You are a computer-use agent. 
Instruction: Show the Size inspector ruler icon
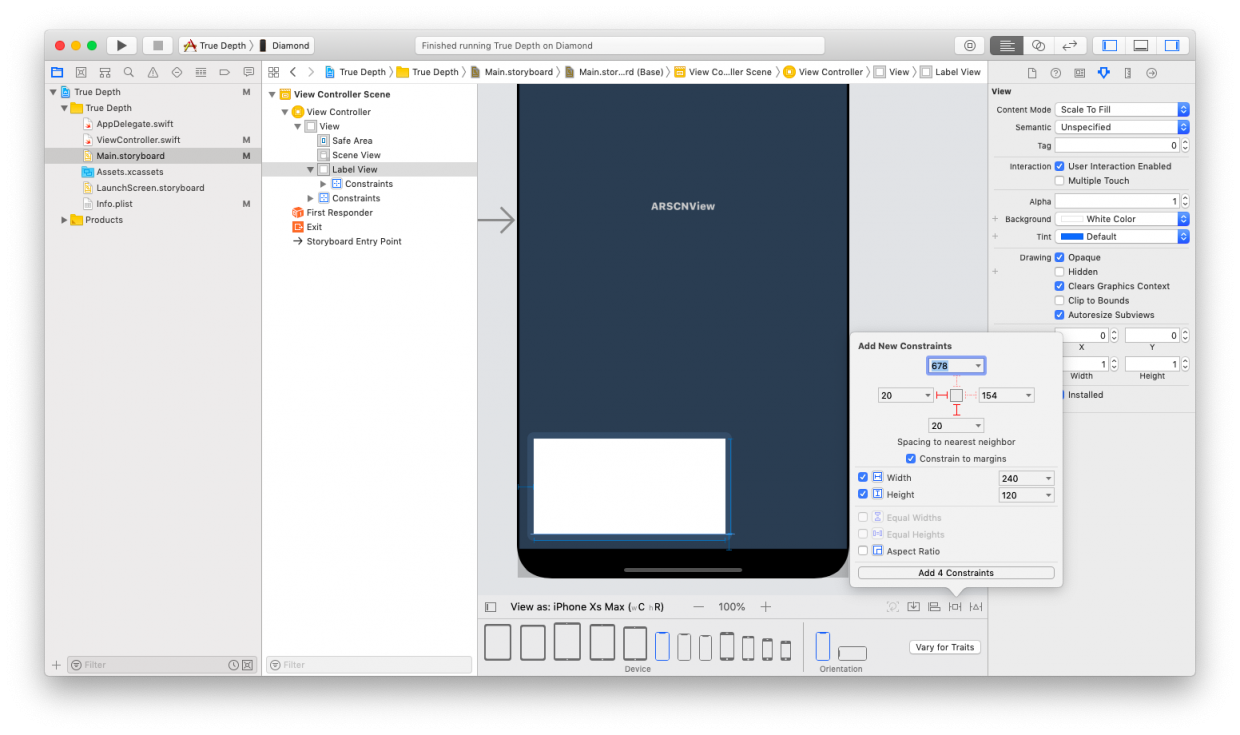pyautogui.click(x=1129, y=72)
